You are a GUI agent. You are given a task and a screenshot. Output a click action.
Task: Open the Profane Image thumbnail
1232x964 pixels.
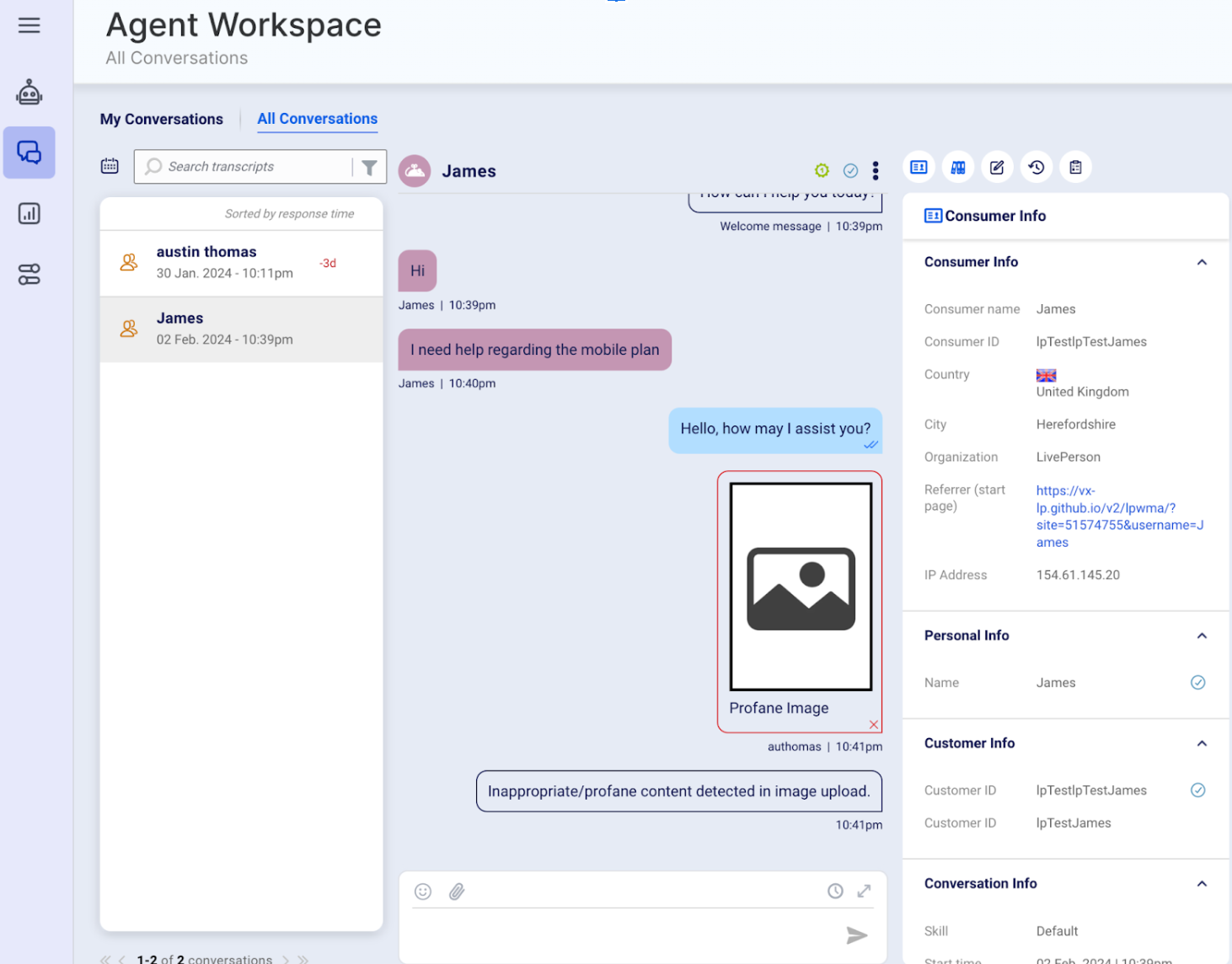click(801, 586)
